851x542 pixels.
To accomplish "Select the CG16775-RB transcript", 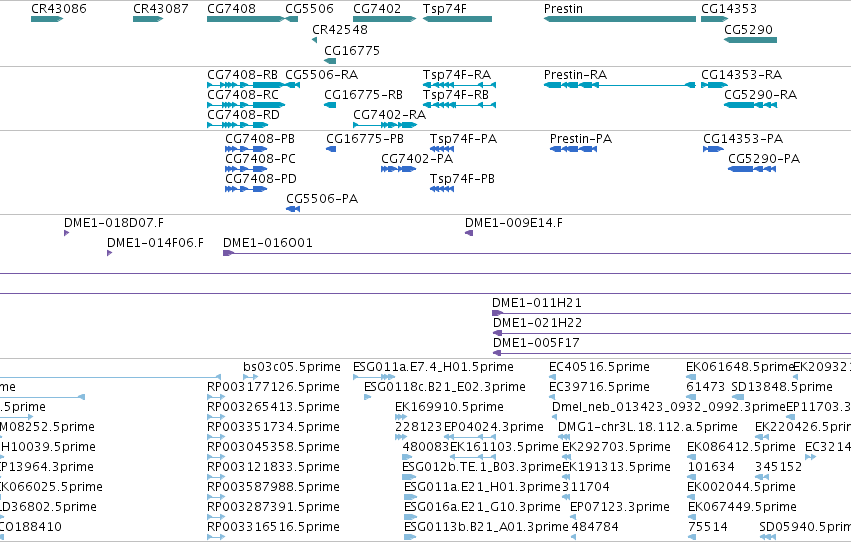I will point(330,105).
